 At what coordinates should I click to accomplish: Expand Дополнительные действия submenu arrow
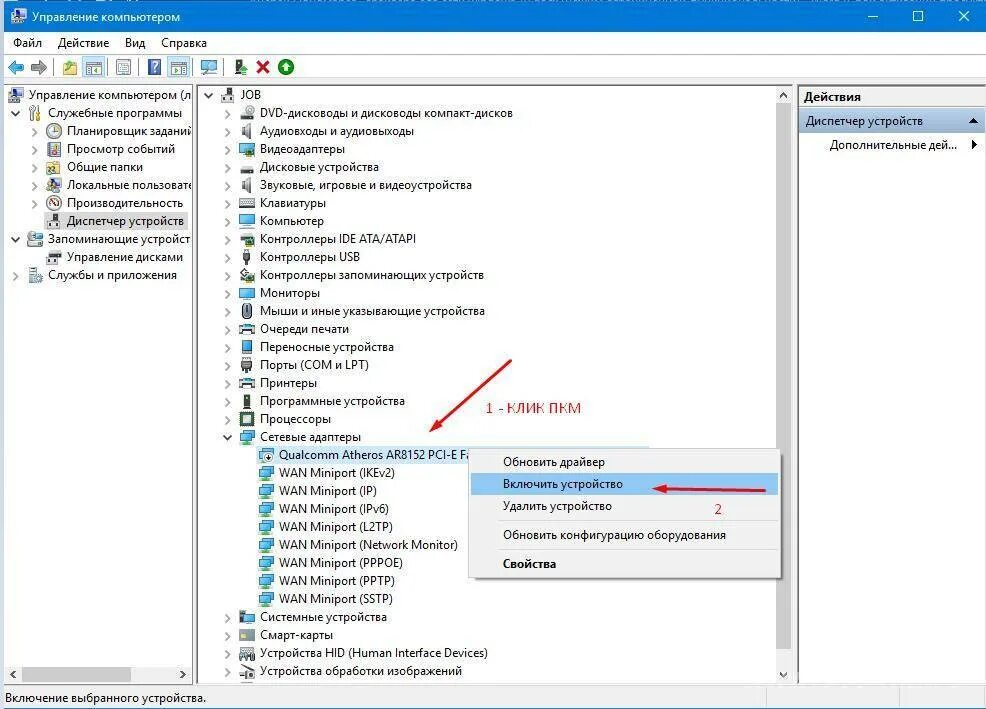tap(974, 145)
